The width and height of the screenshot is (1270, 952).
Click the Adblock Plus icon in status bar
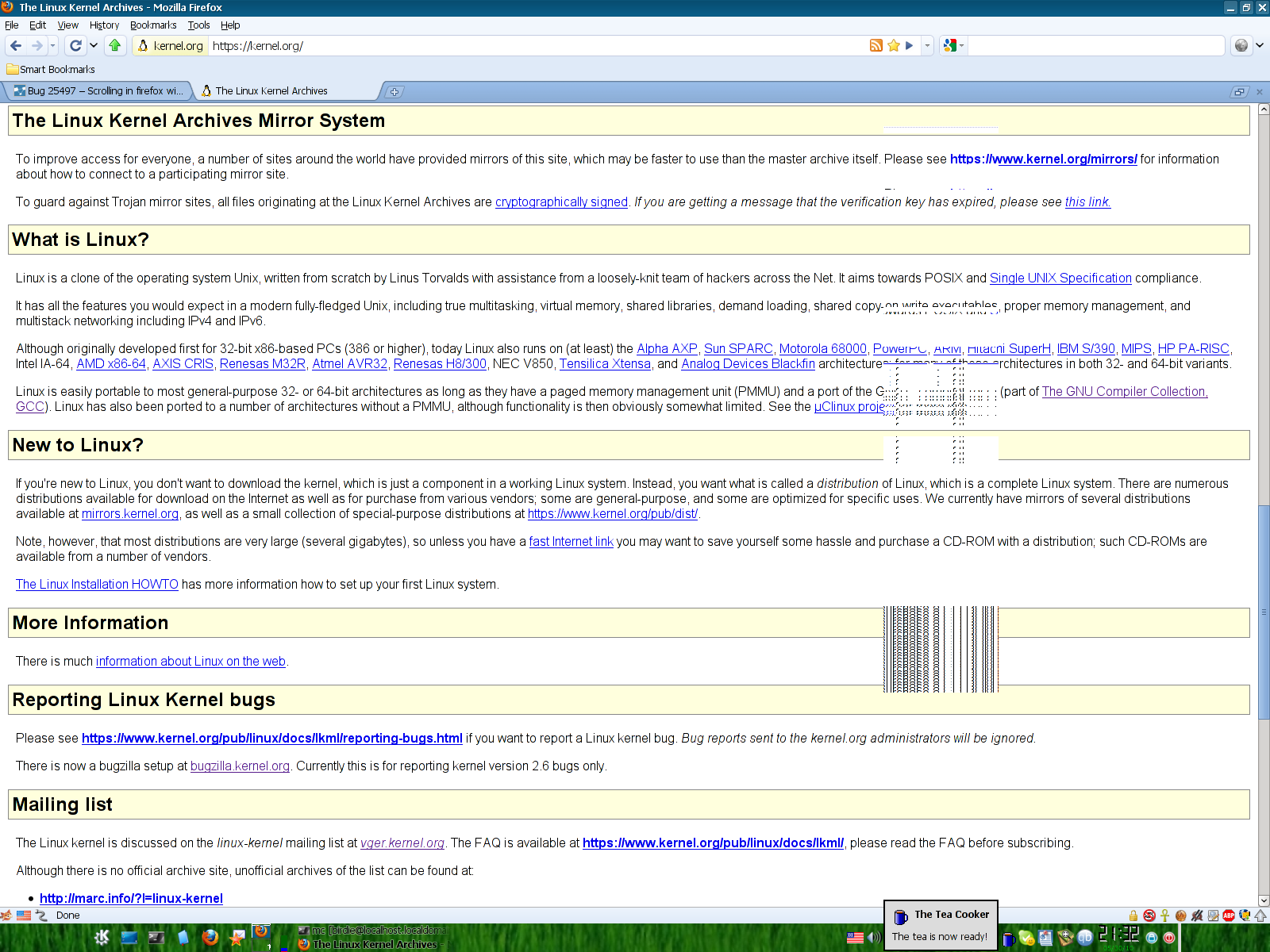(1229, 916)
